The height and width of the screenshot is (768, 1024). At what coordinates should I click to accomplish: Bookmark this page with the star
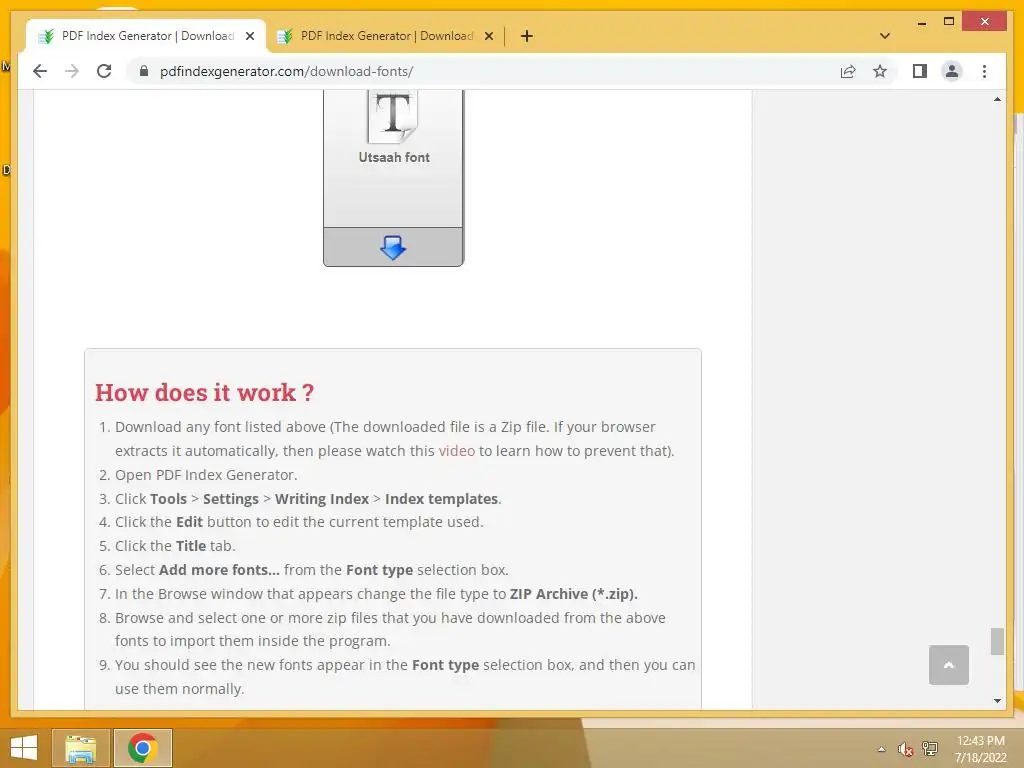[880, 71]
